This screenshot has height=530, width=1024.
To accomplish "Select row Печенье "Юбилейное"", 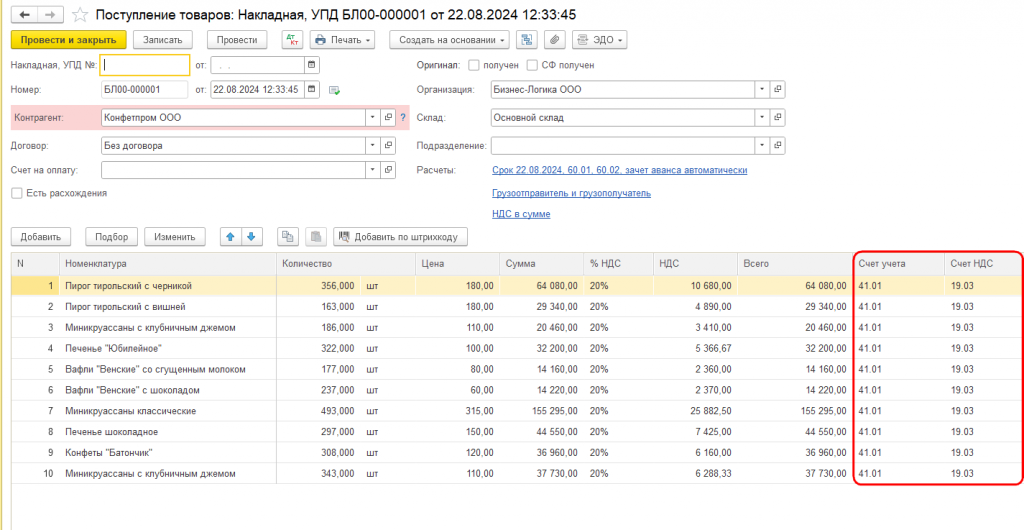I will point(517,348).
